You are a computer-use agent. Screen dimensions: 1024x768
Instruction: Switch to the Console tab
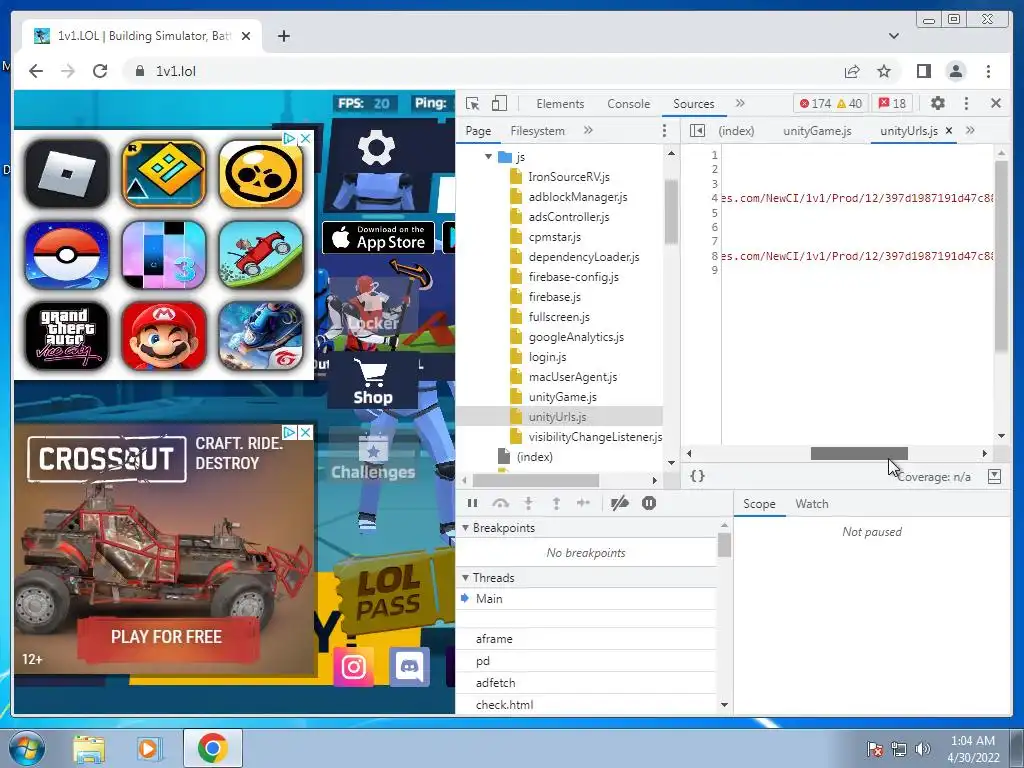[629, 104]
